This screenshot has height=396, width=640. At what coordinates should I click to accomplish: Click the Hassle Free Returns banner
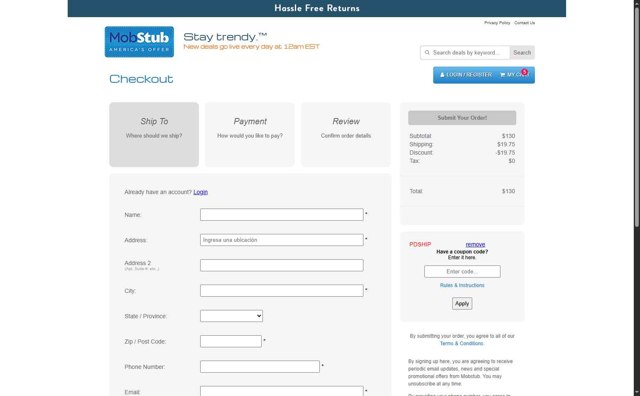coord(317,8)
